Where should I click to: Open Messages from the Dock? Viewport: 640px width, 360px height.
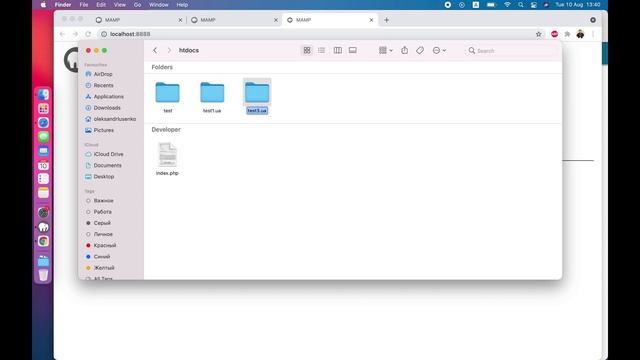tap(43, 137)
